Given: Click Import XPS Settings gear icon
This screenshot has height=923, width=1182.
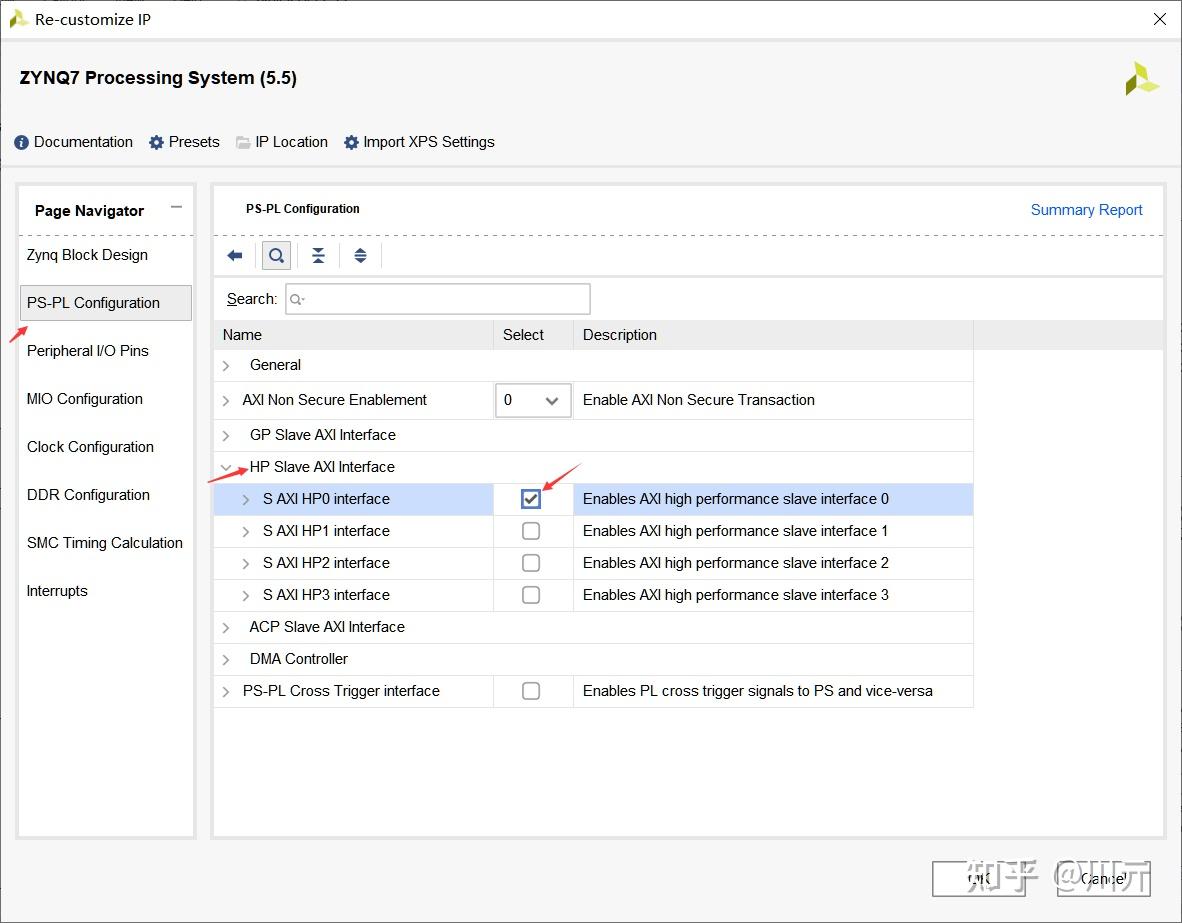Looking at the screenshot, I should click(351, 143).
